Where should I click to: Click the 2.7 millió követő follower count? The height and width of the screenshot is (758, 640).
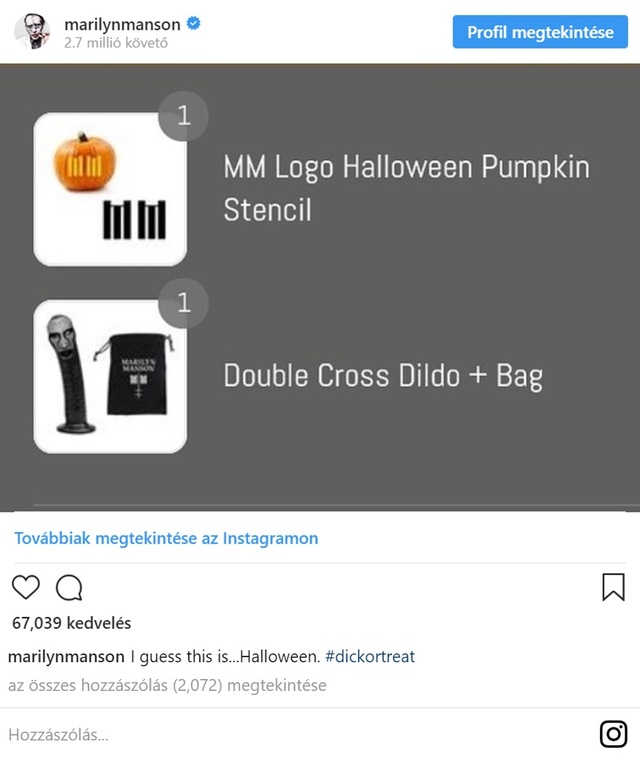pyautogui.click(x=116, y=43)
